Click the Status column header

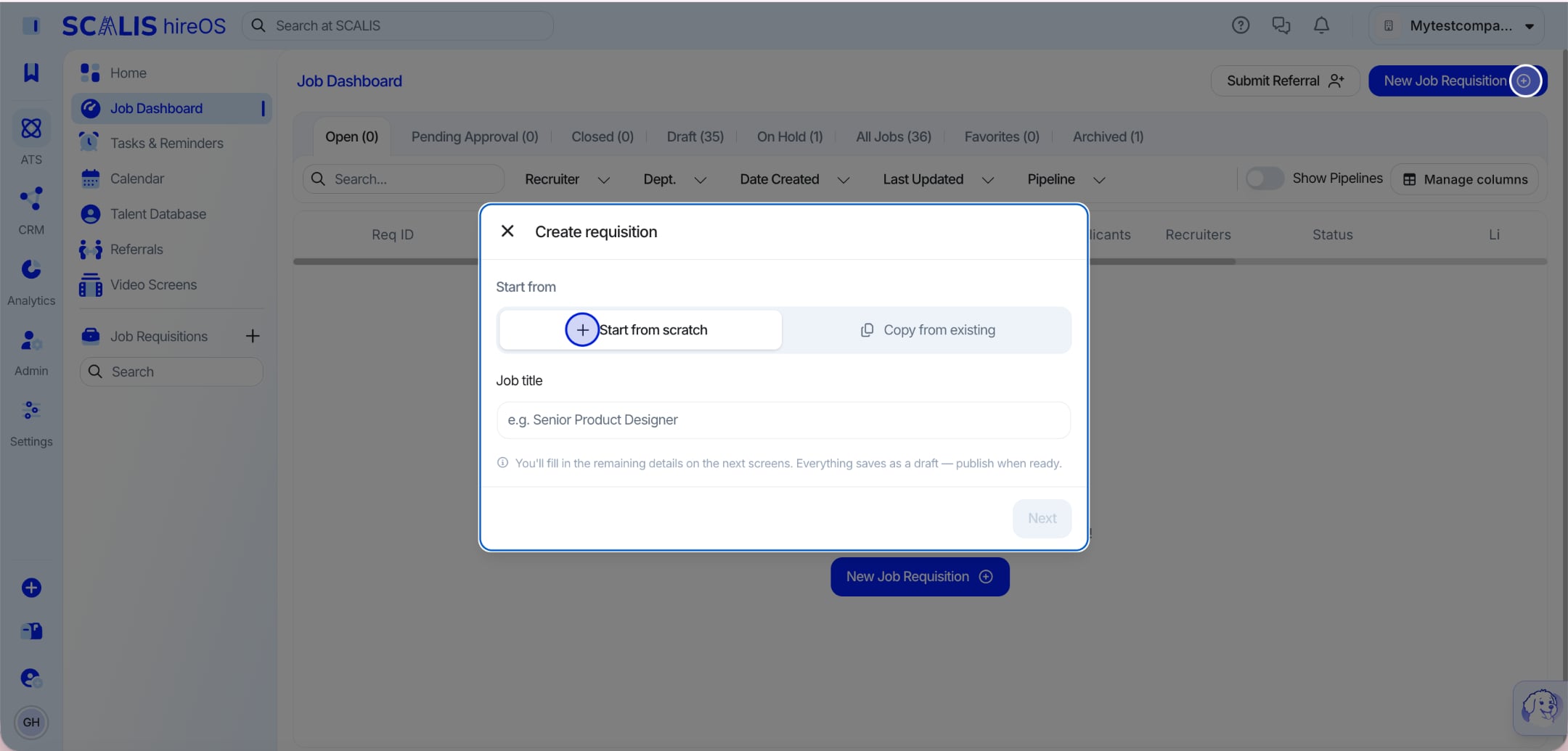tap(1332, 234)
